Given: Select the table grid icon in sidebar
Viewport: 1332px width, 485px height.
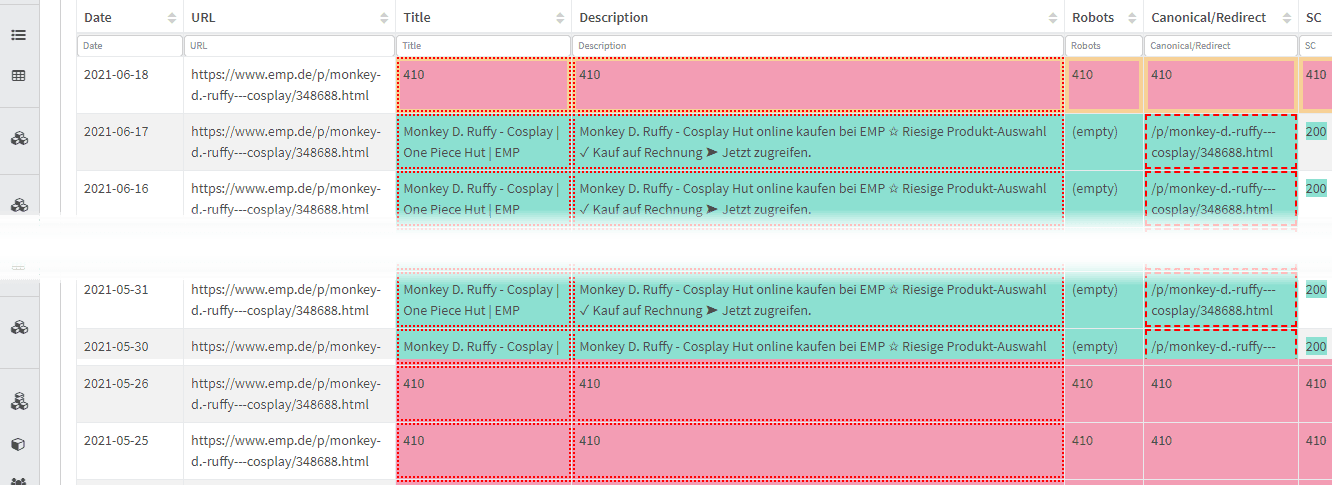Looking at the screenshot, I should (x=18, y=75).
